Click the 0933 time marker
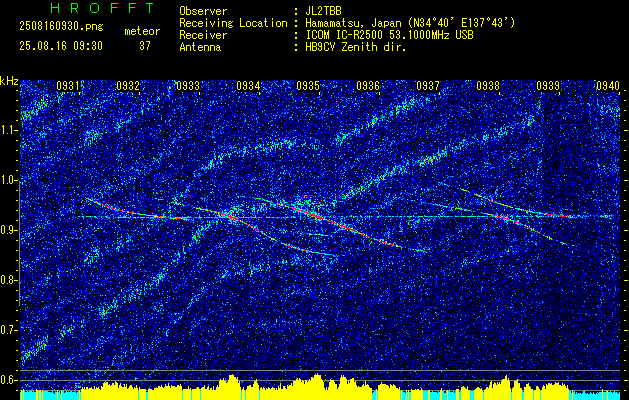Screen dimensions: 629x400 coord(188,85)
